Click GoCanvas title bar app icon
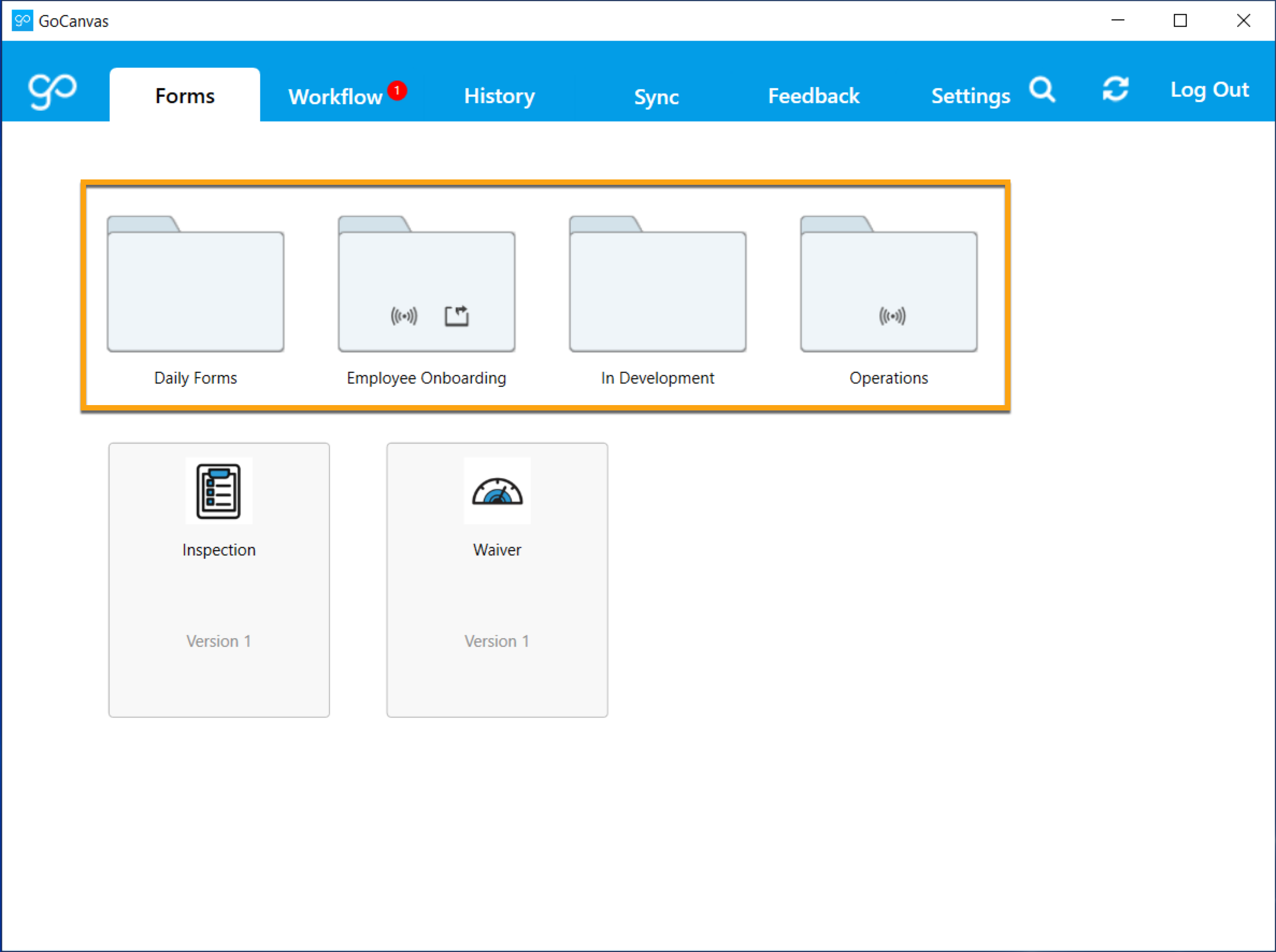Screen dimensions: 1276x952 point(22,21)
